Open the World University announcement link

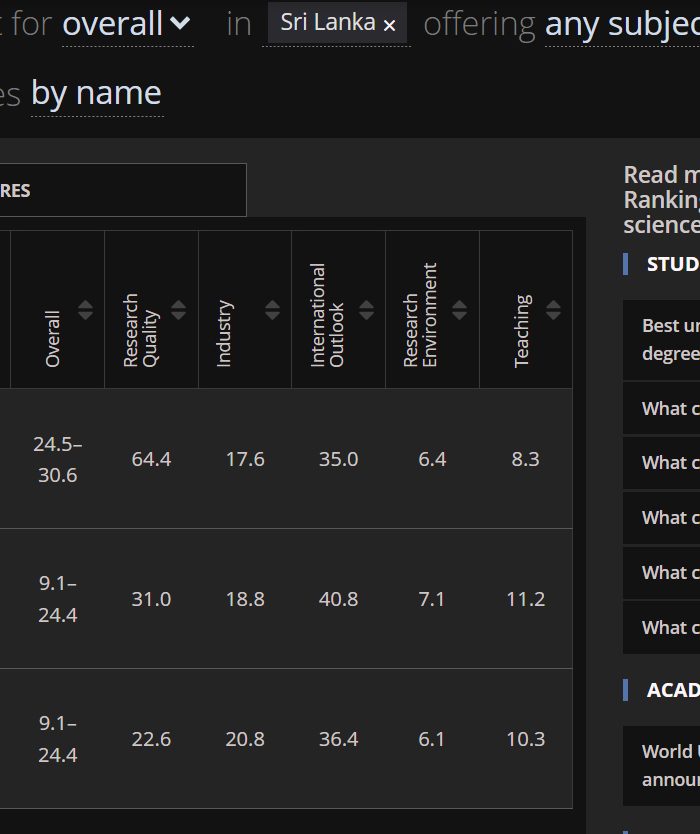(670, 765)
